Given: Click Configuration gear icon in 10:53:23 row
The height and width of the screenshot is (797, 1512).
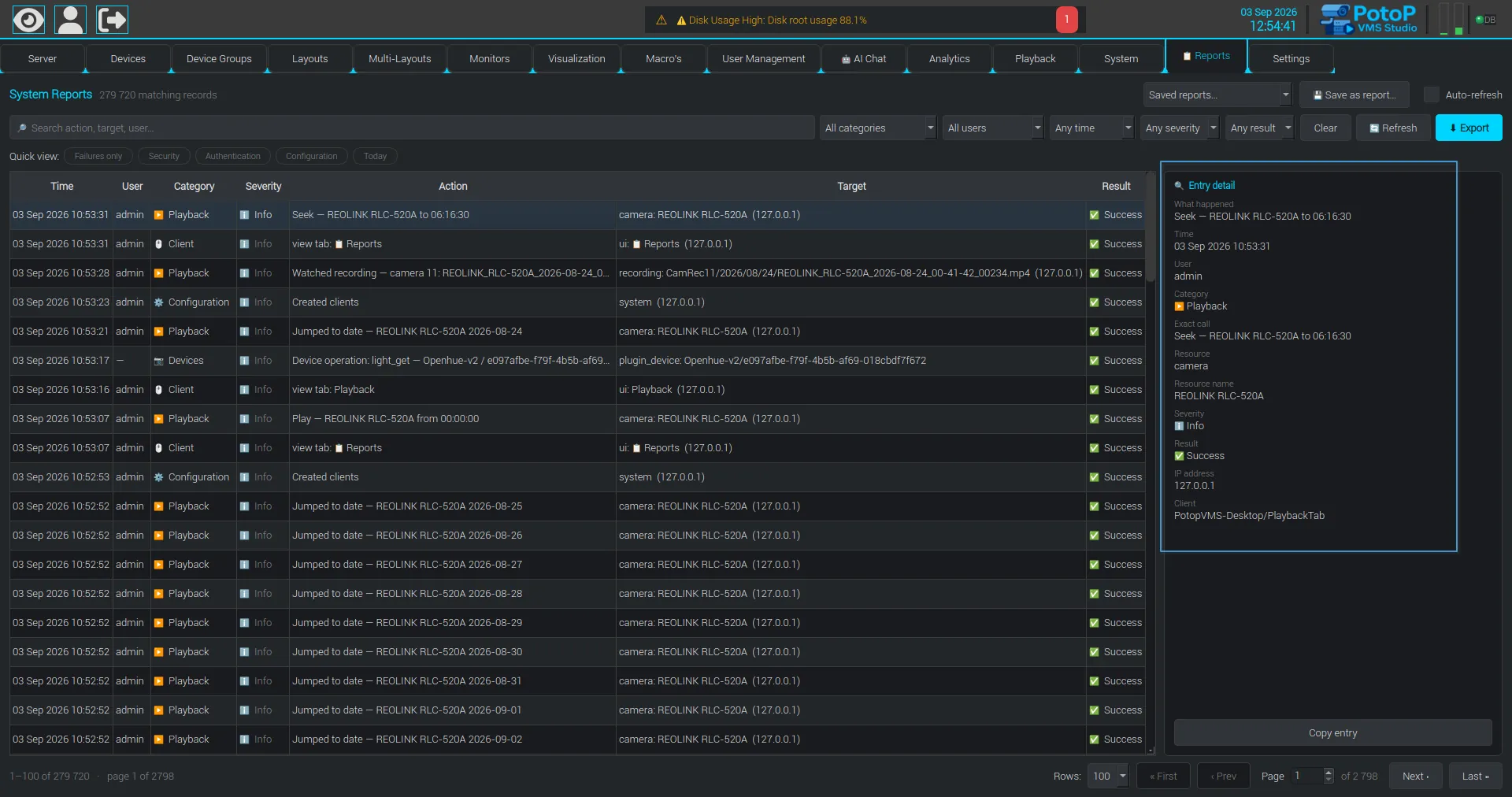Looking at the screenshot, I should pos(158,302).
